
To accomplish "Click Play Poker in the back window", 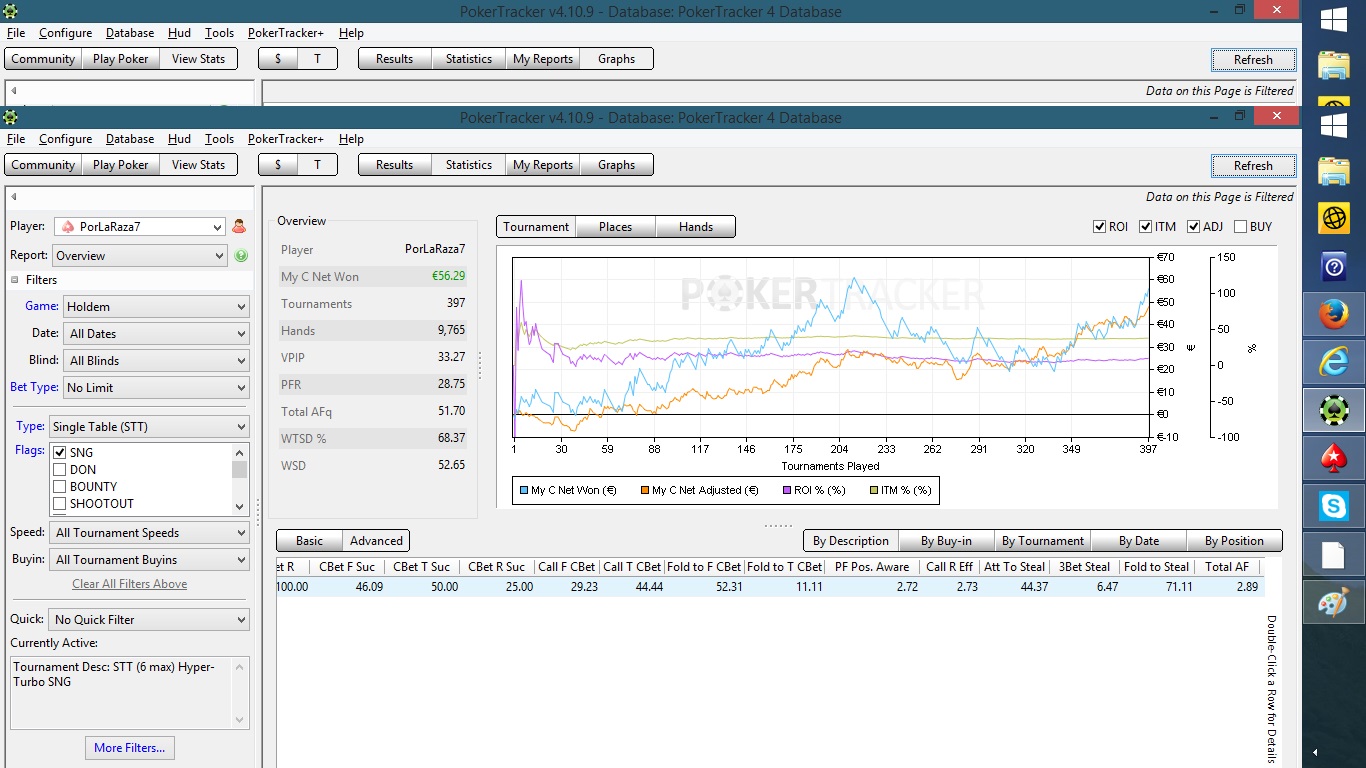I will click(120, 59).
